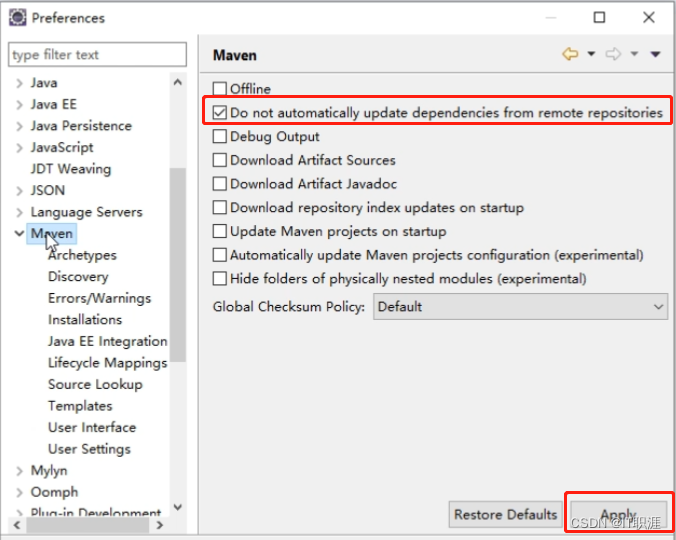The width and height of the screenshot is (676, 540).
Task: Maximize the Preferences window
Action: click(x=599, y=18)
